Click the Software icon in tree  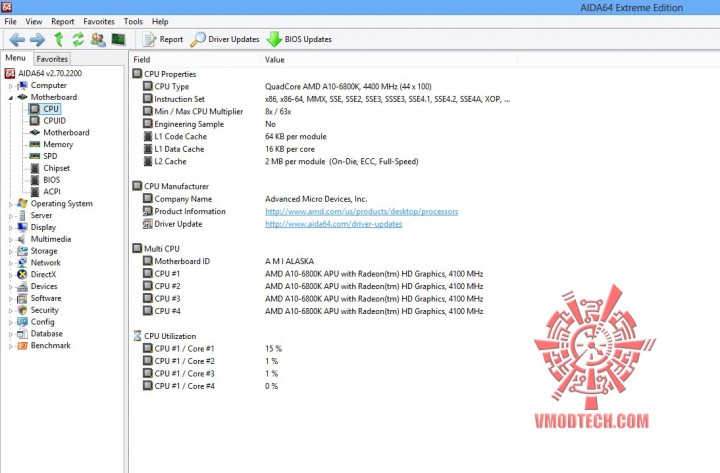pyautogui.click(x=22, y=298)
